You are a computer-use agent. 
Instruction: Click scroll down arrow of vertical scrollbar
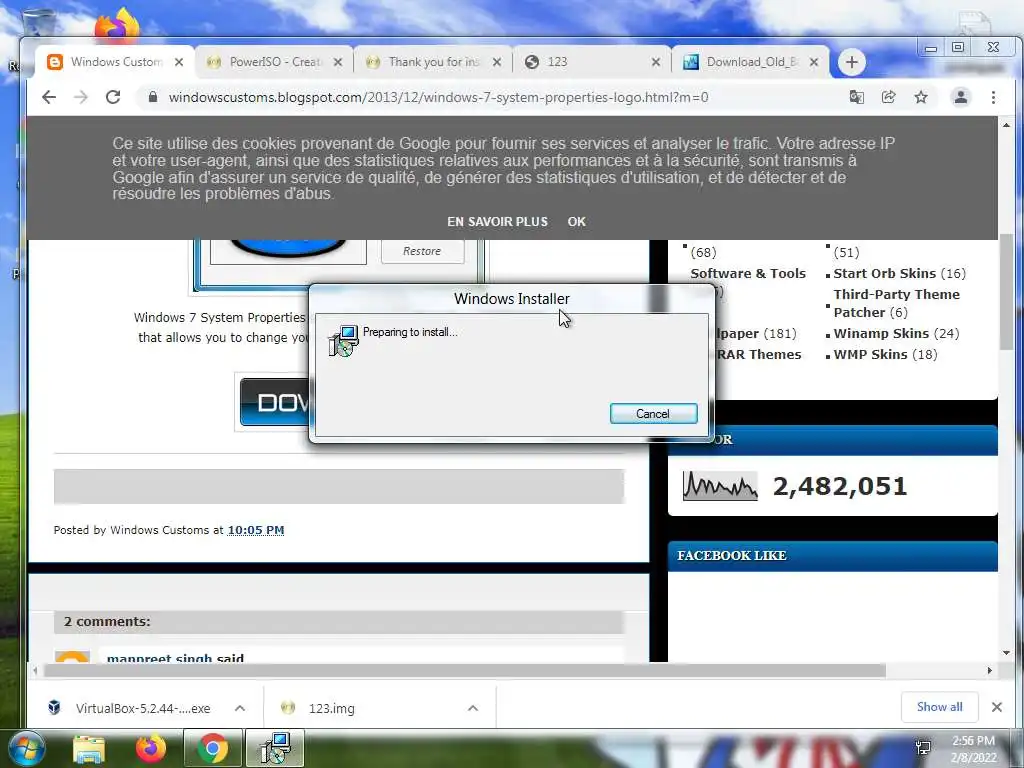1006,652
